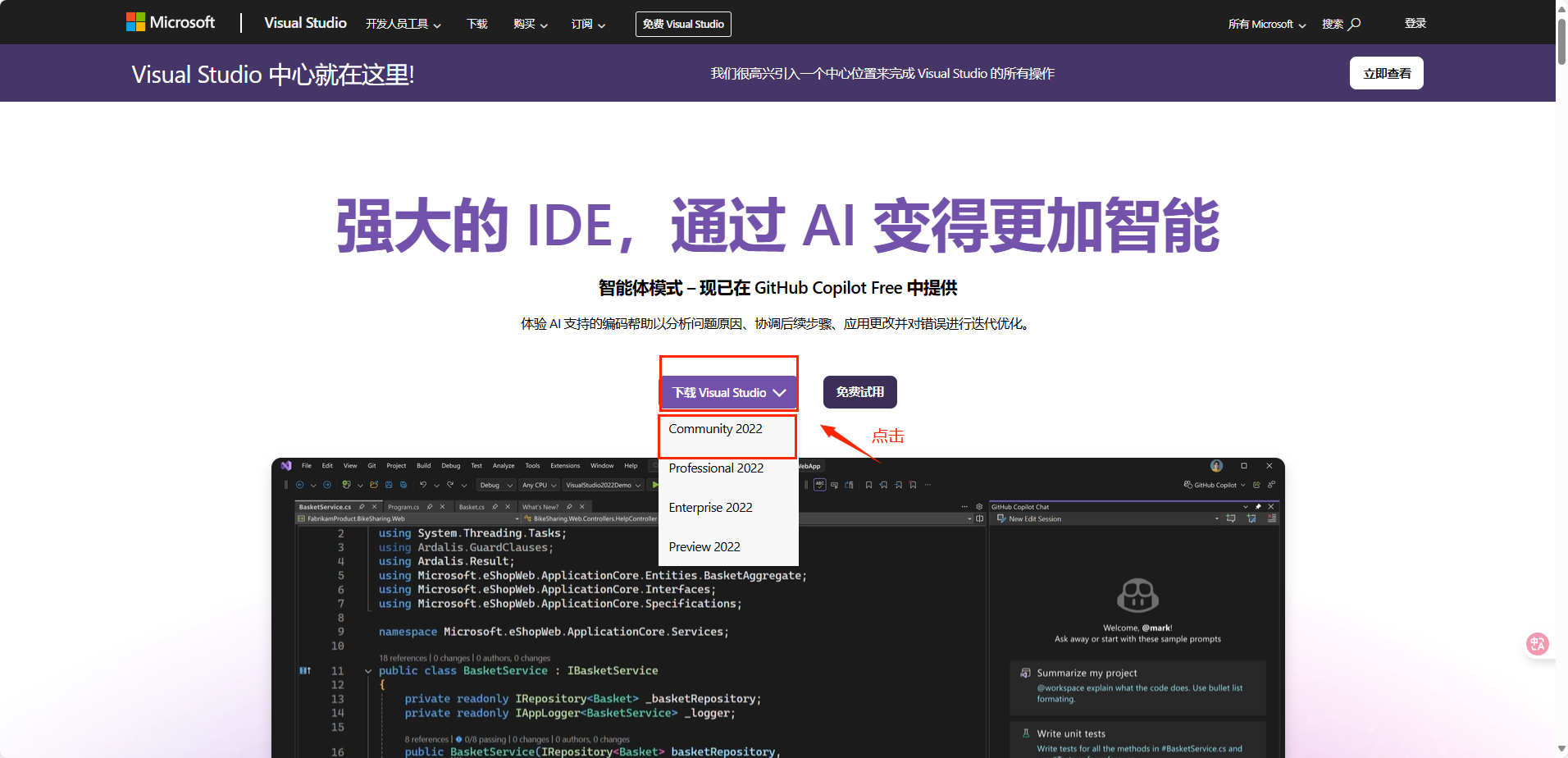Open the 订阅 dropdown menu
Viewport: 1568px width, 758px height.
click(588, 24)
